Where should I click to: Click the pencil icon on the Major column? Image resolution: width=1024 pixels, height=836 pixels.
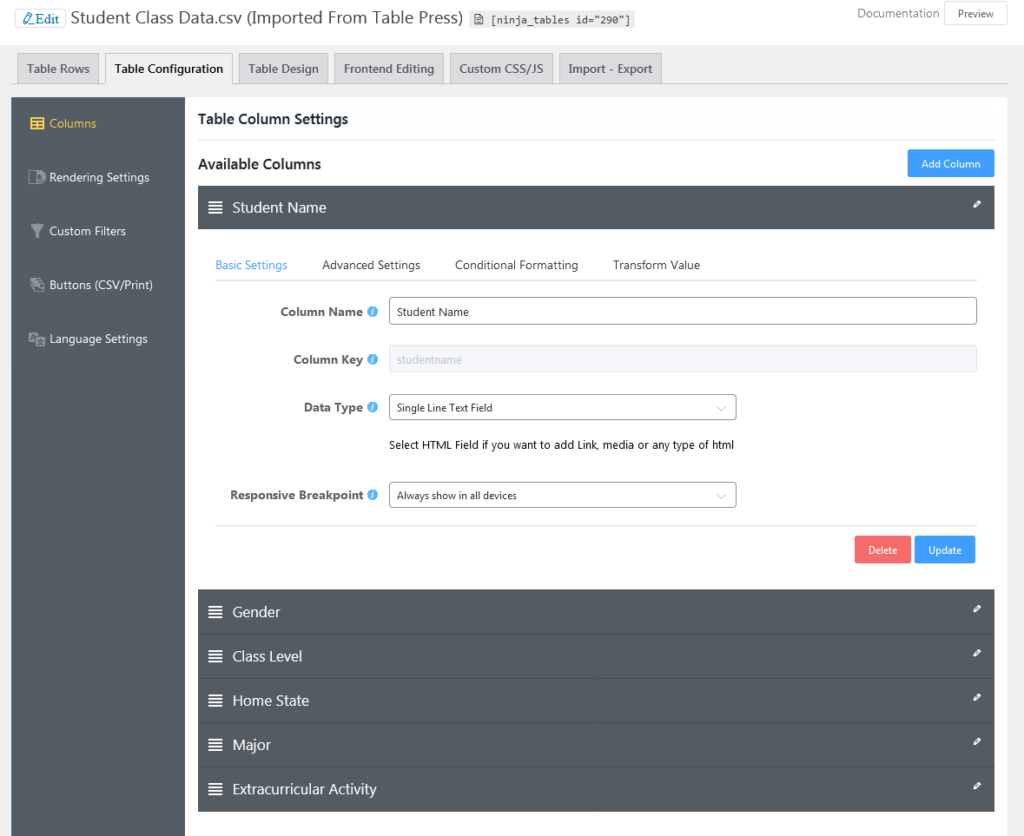(x=977, y=742)
